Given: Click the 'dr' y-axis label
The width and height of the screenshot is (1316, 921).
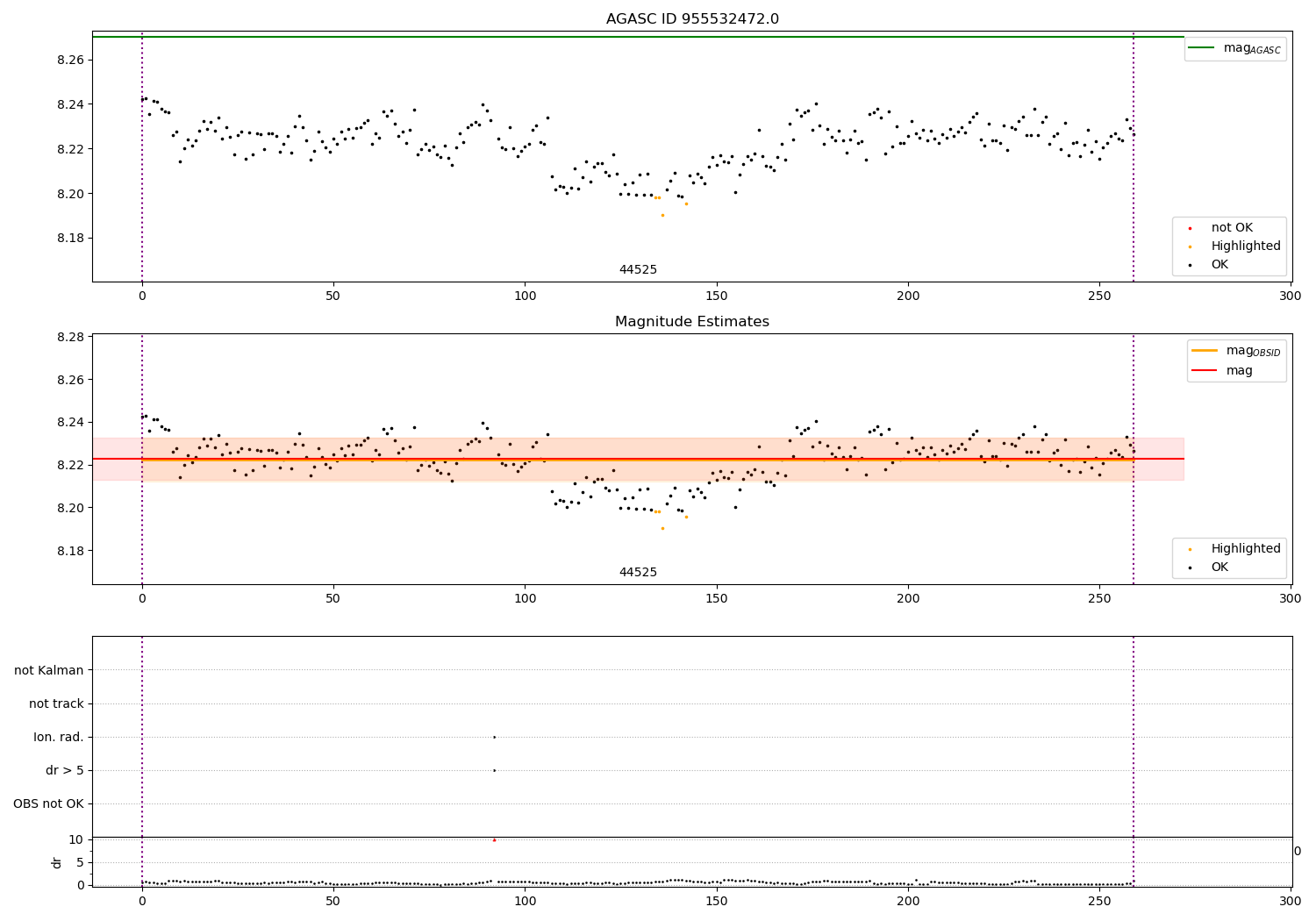Looking at the screenshot, I should [x=57, y=862].
